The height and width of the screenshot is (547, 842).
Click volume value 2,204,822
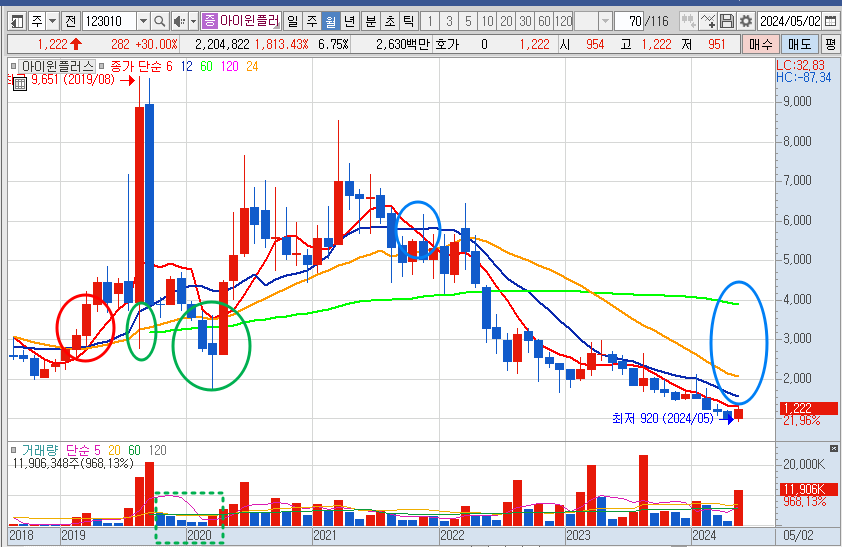click(x=222, y=45)
